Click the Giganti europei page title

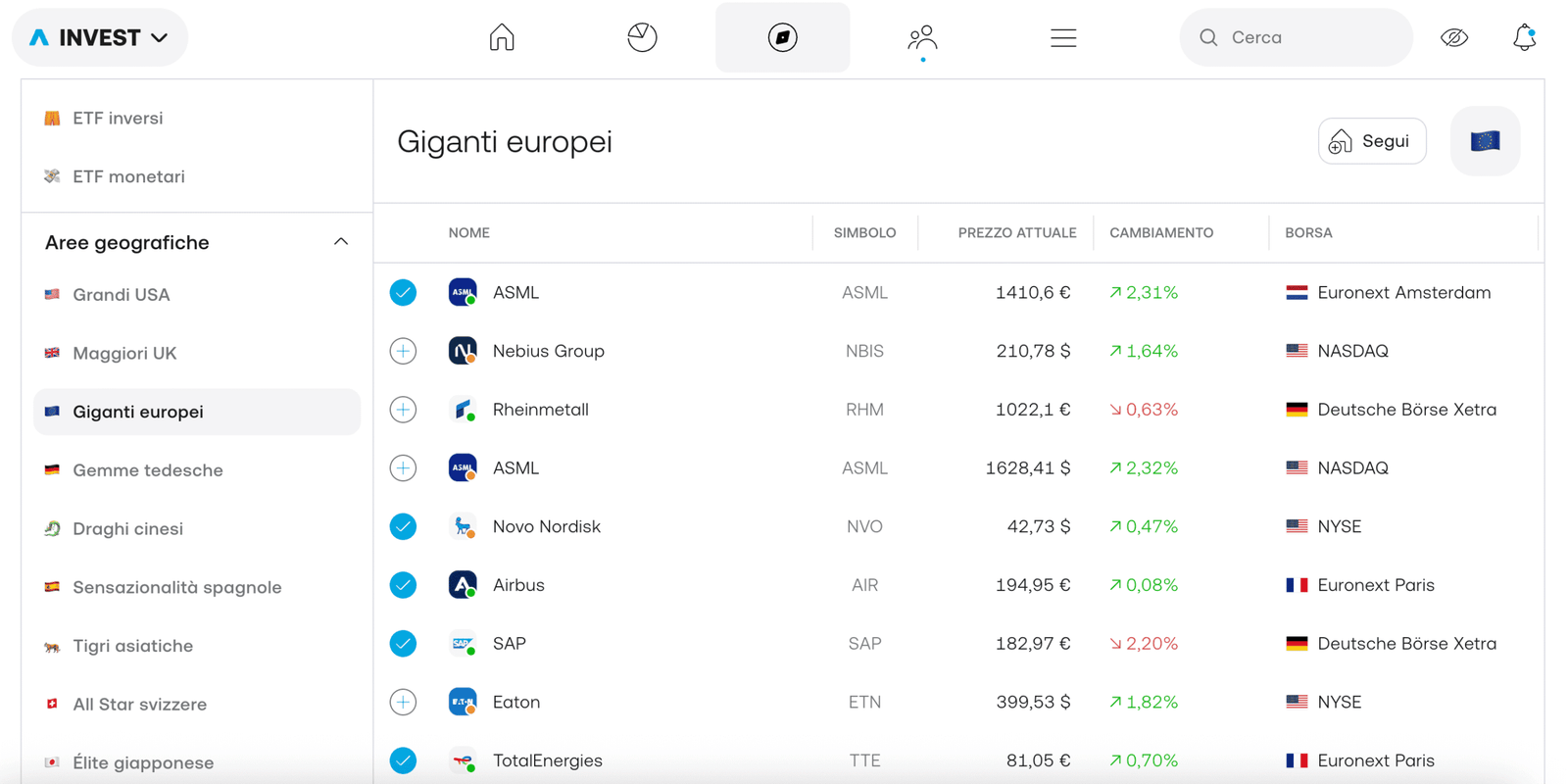[x=505, y=142]
